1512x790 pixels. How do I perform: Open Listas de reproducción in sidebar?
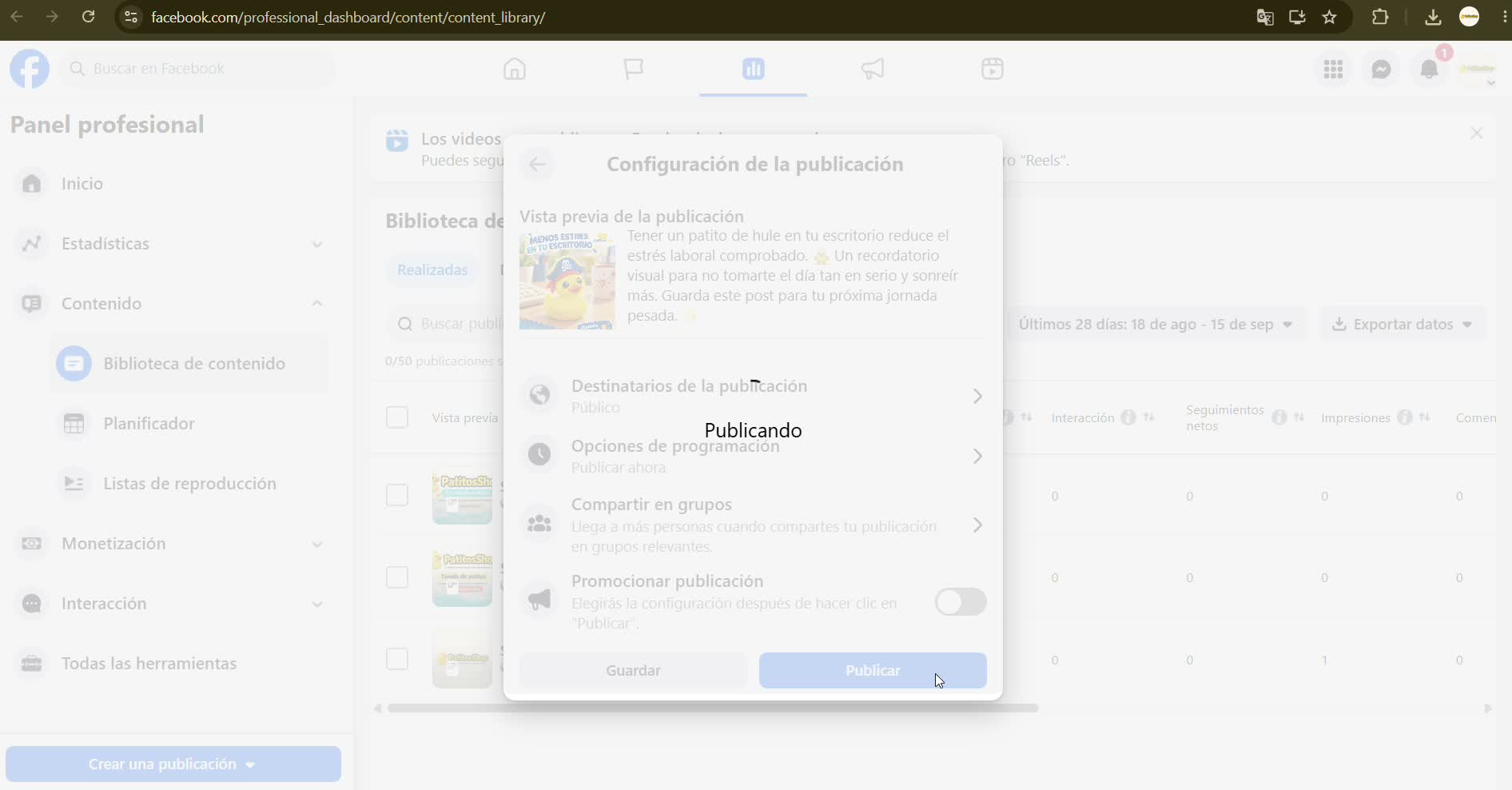coord(189,484)
